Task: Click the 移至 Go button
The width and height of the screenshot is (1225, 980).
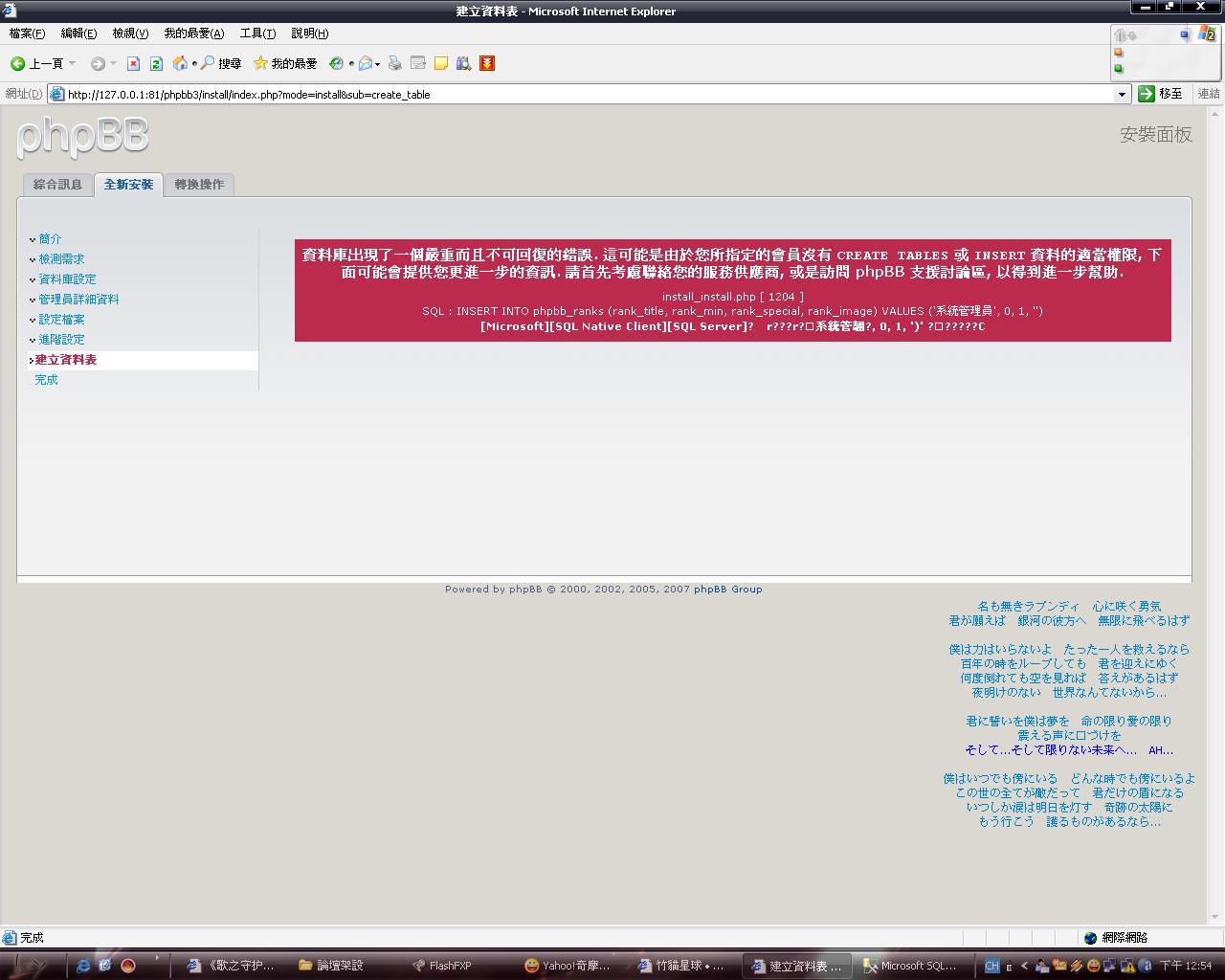Action: (1162, 94)
